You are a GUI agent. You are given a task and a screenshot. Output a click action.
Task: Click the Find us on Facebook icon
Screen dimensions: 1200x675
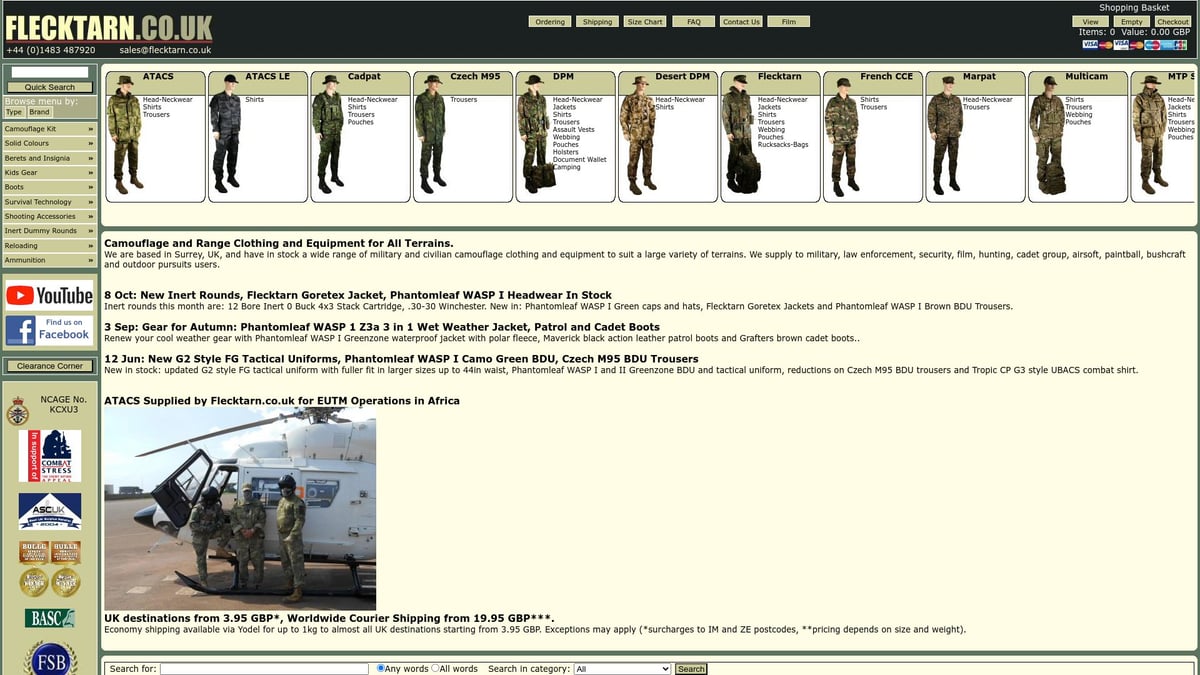pos(48,330)
